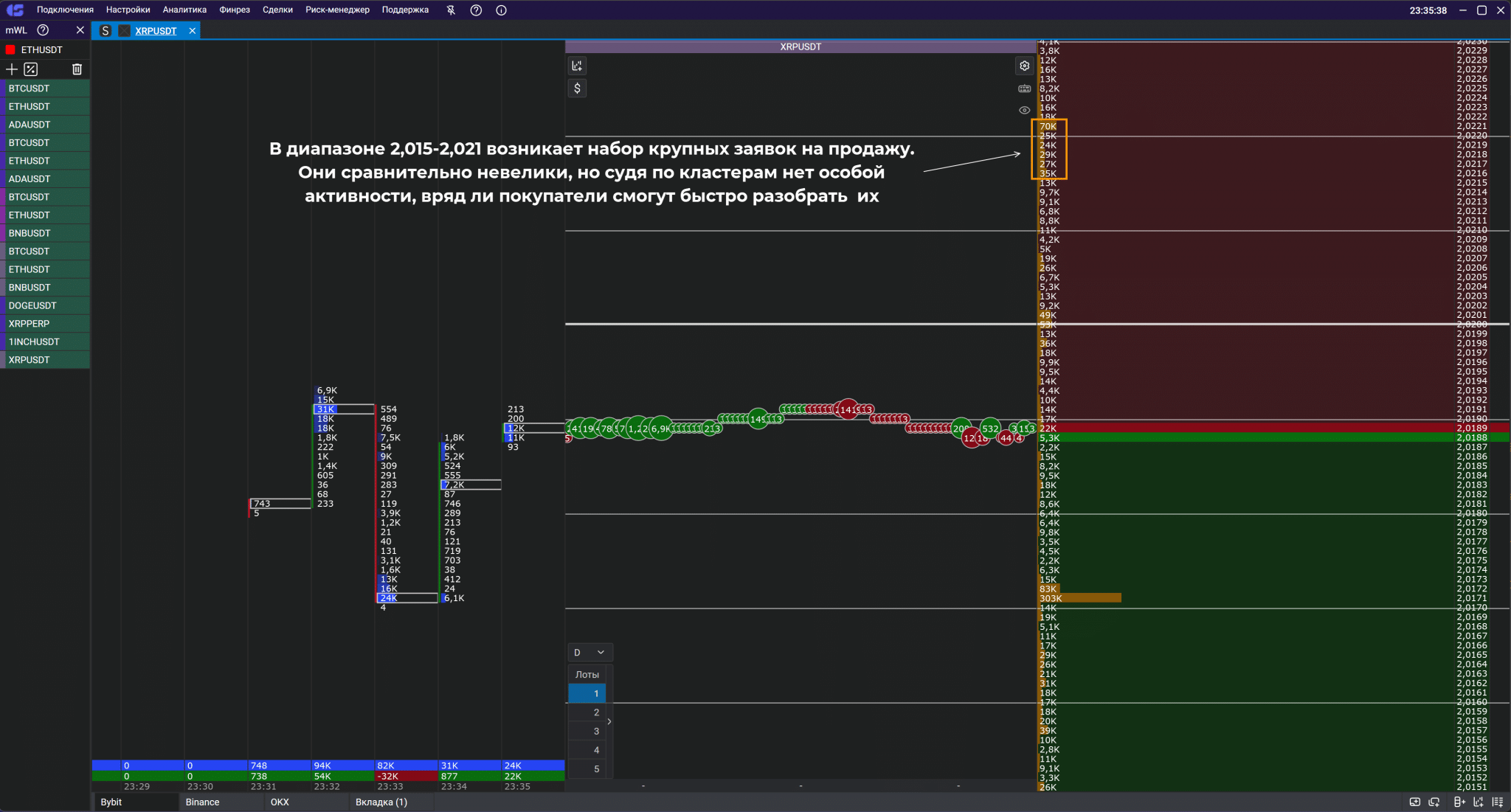Screen dimensions: 1511x812
Task: Add new instrument with plus icon in watchlist
Action: click(11, 69)
